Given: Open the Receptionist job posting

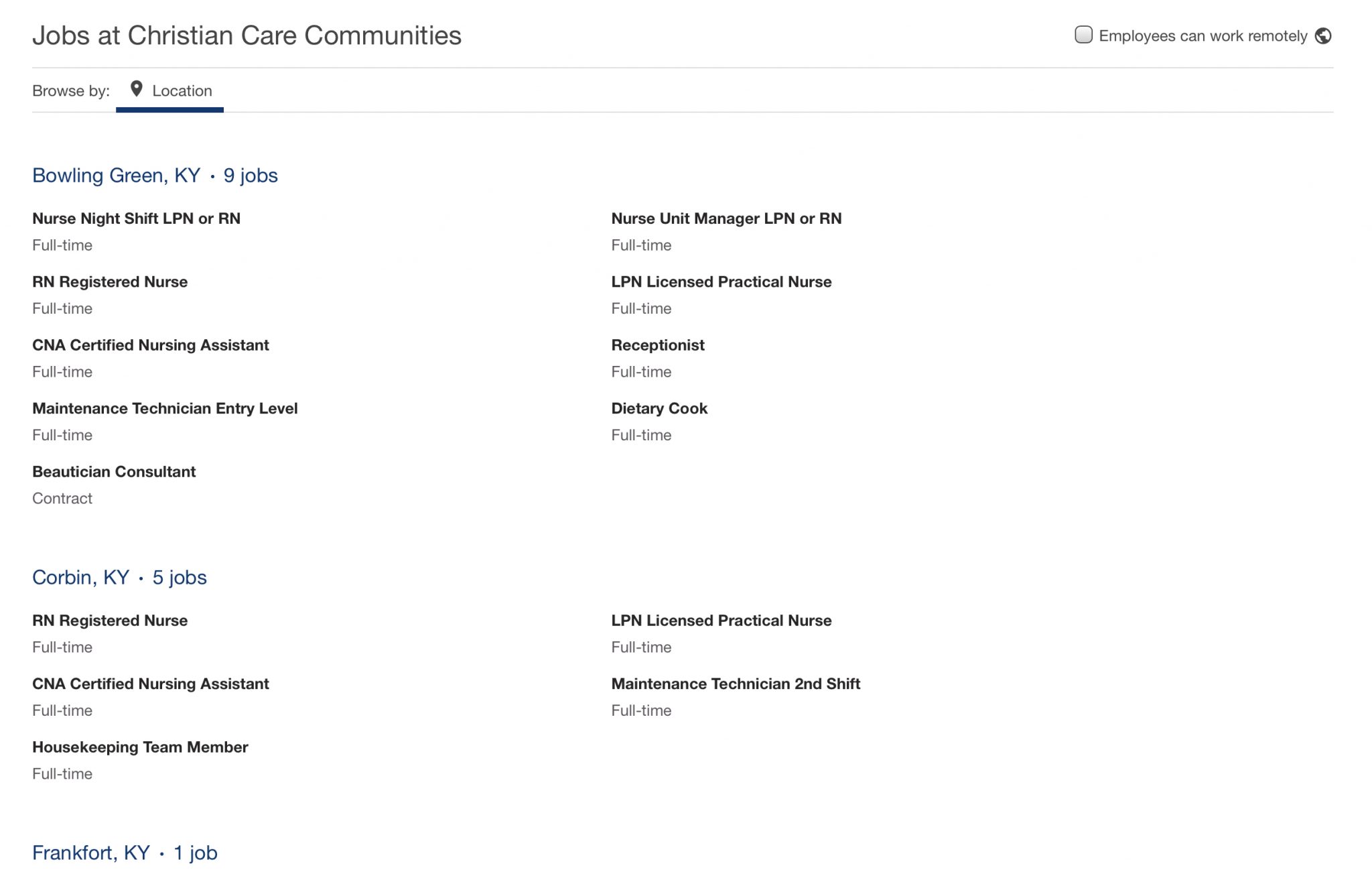Looking at the screenshot, I should pyautogui.click(x=657, y=344).
